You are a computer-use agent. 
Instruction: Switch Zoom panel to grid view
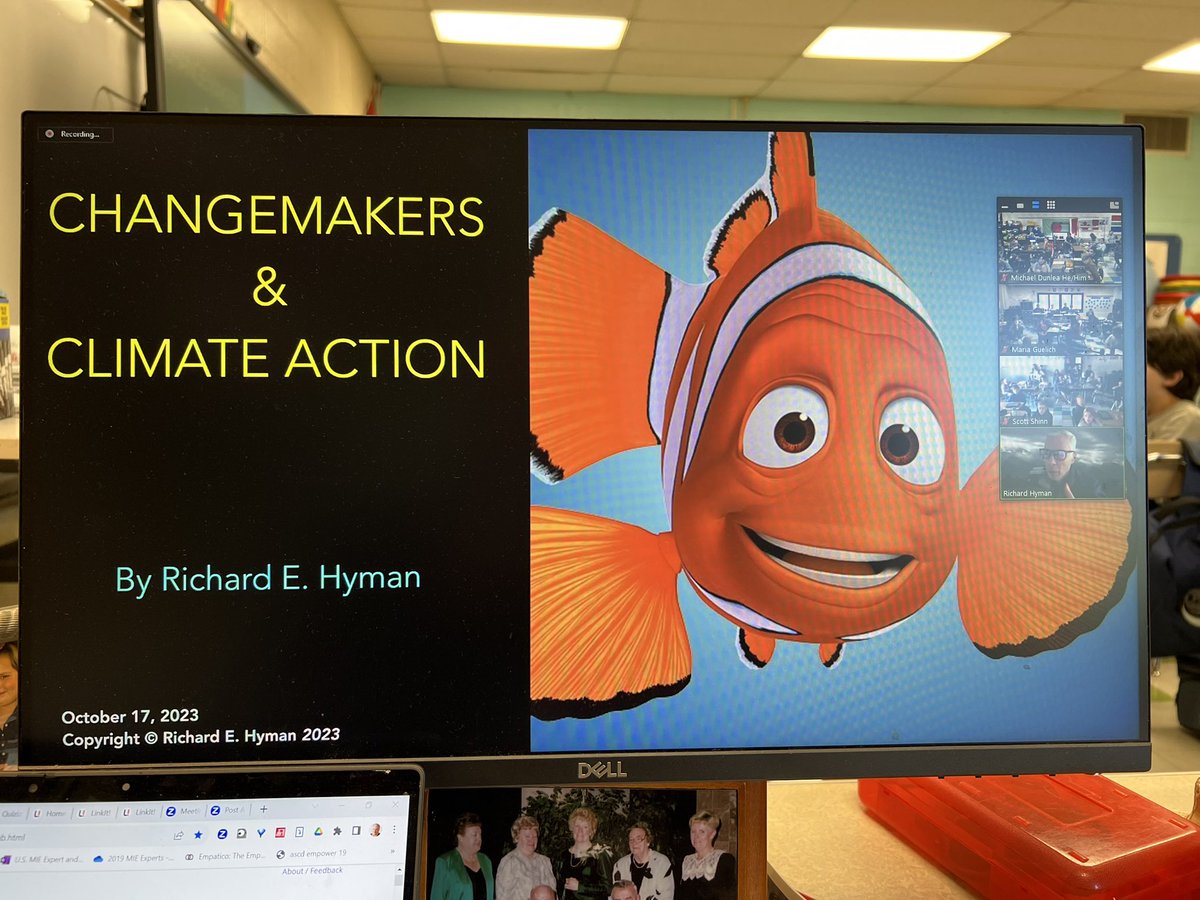pyautogui.click(x=1051, y=205)
